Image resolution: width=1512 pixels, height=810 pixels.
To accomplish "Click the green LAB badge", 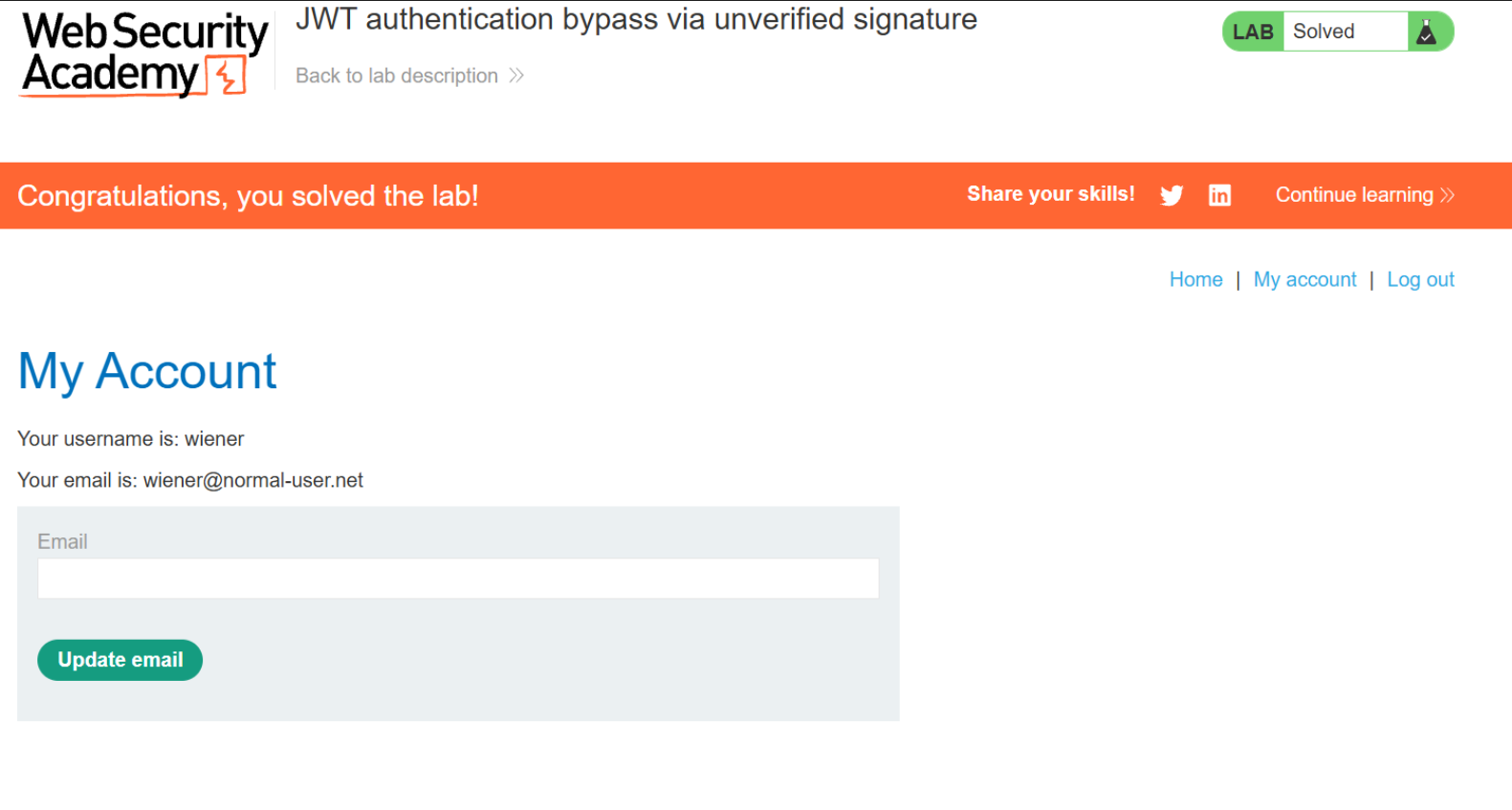I will click(1253, 32).
